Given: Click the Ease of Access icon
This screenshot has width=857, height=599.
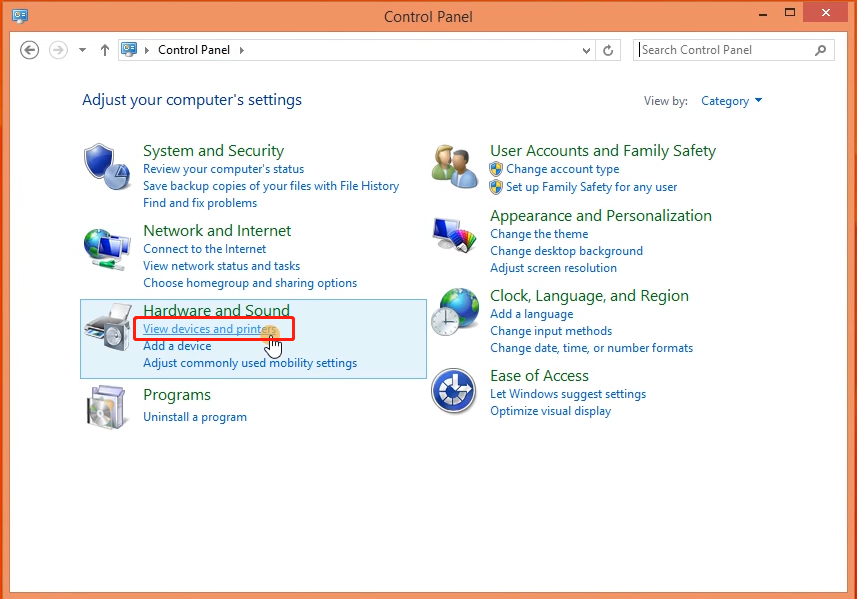Looking at the screenshot, I should pos(454,391).
